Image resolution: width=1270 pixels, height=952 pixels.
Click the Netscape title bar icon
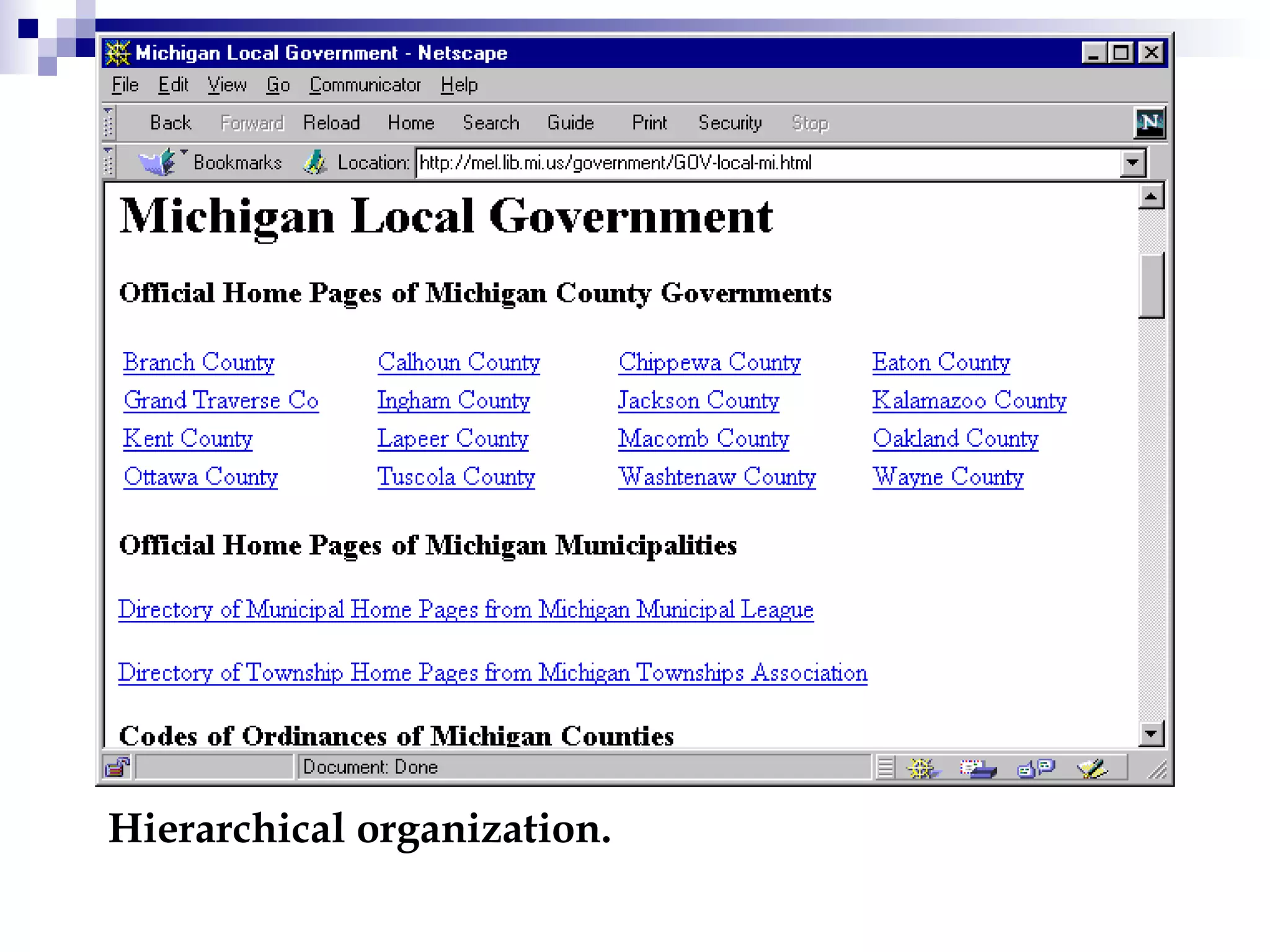click(117, 53)
